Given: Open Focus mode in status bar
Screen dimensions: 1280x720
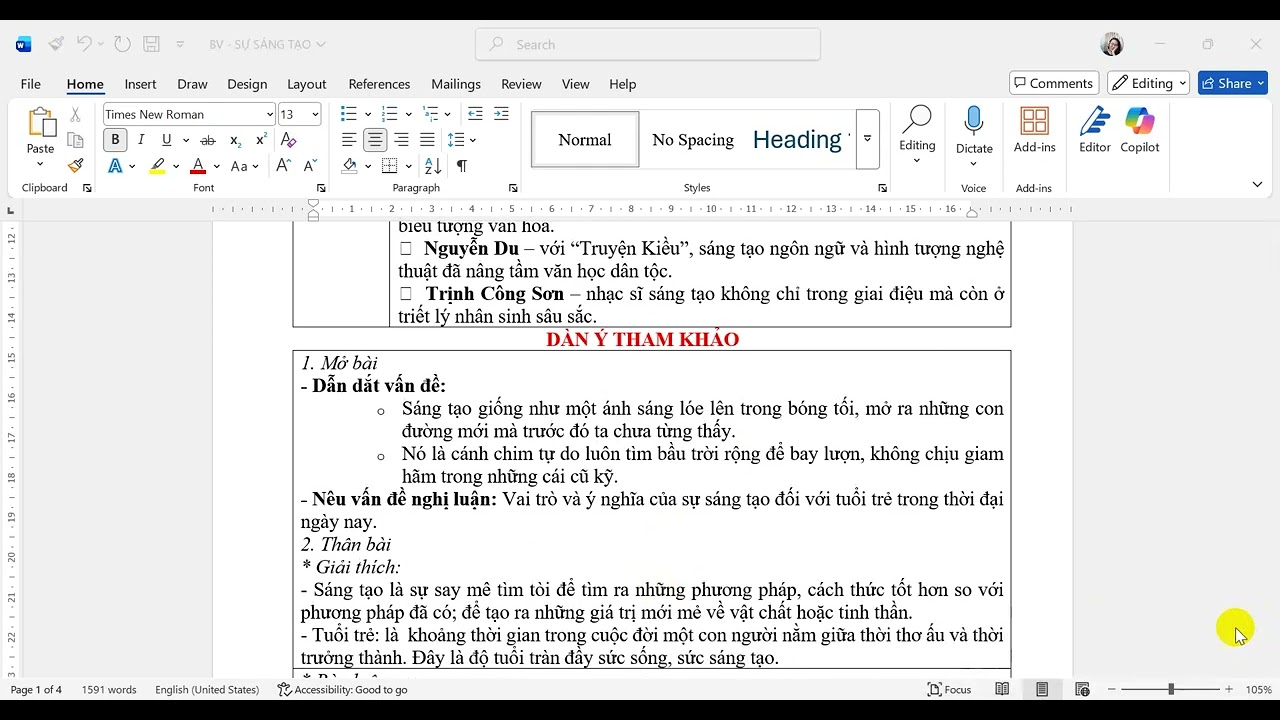Looking at the screenshot, I should point(949,689).
